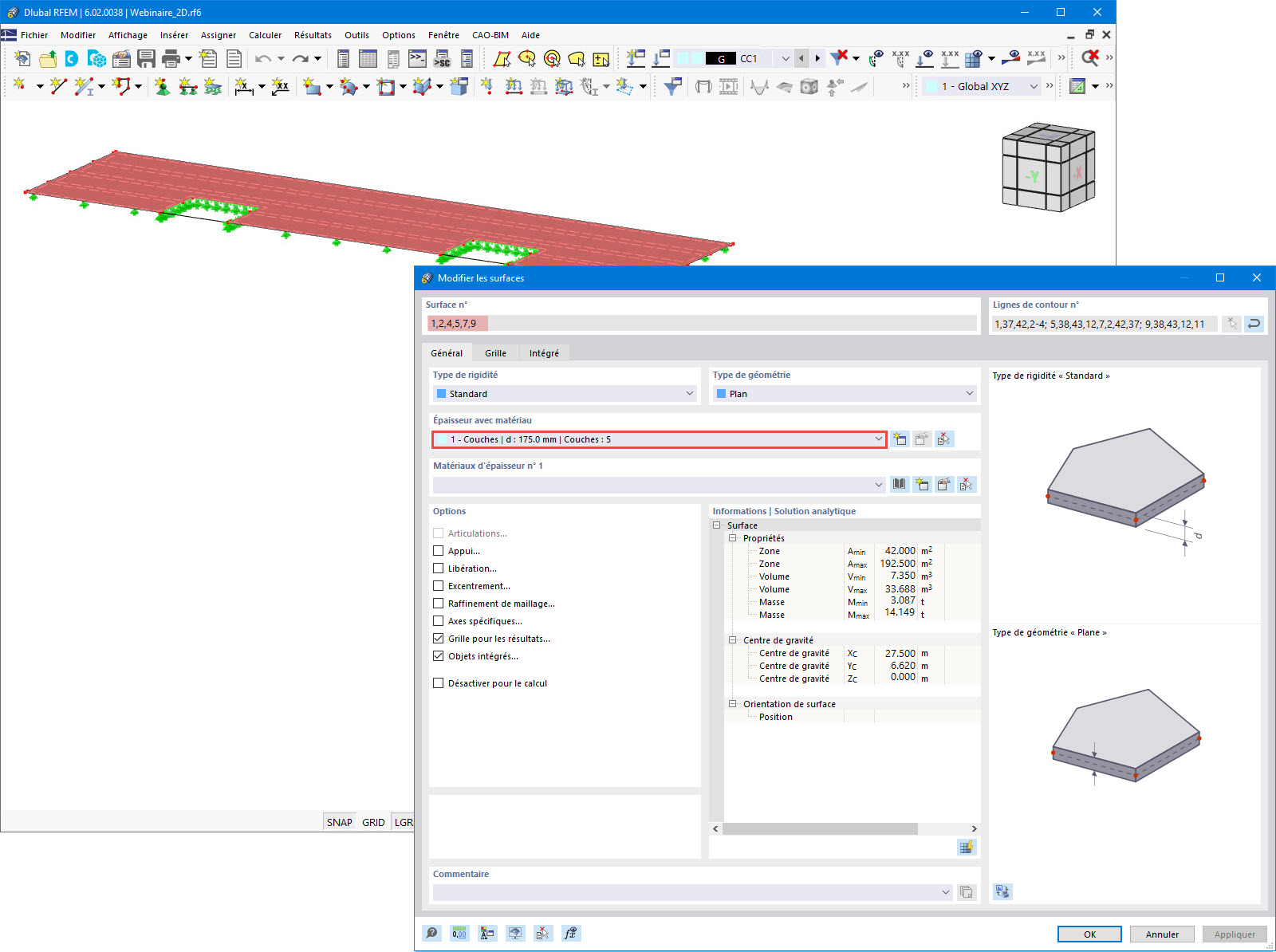The image size is (1276, 952).
Task: Click the OK button
Action: tap(1089, 934)
